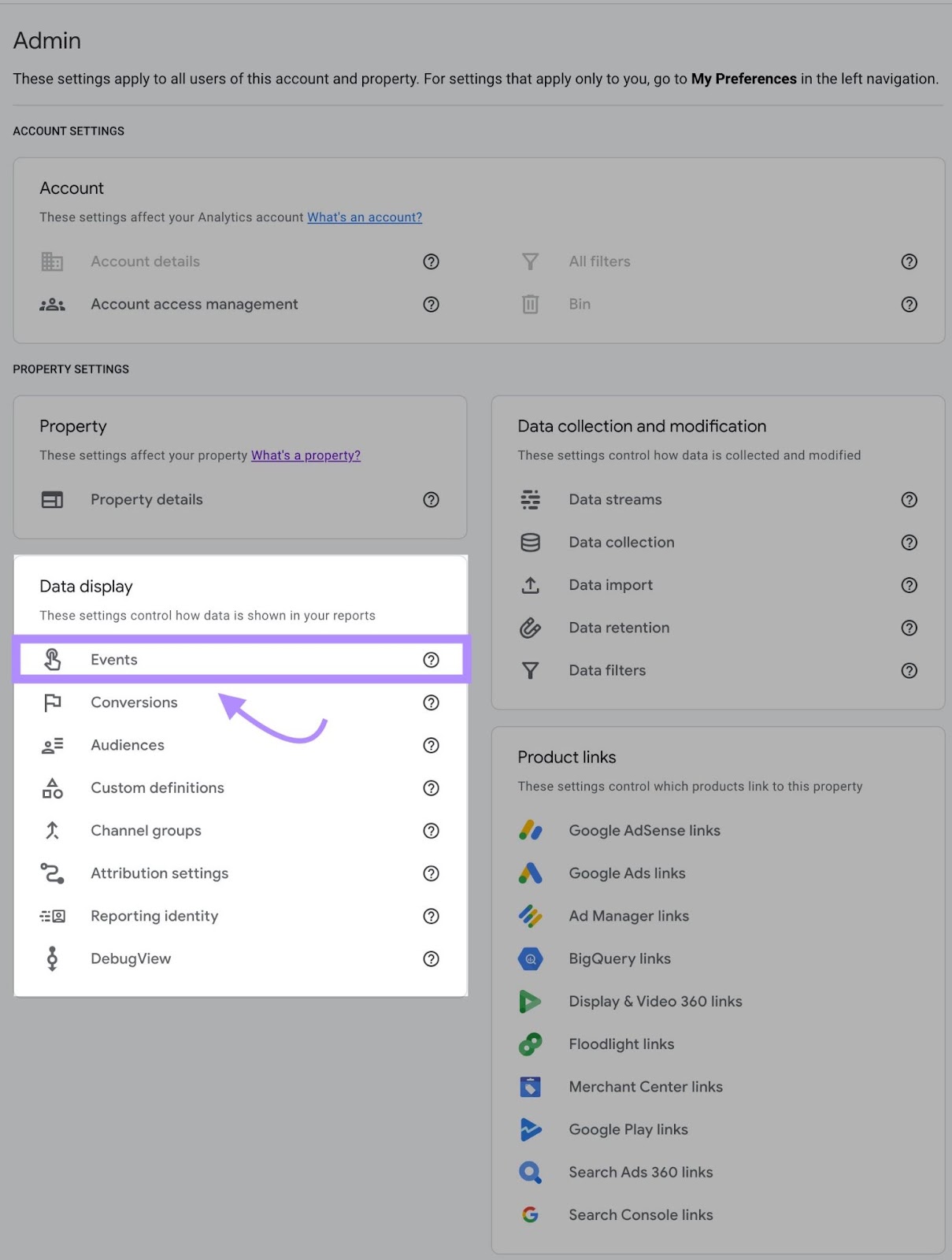Screen dimensions: 952x1260
Task: Open help for All filters
Action: (909, 261)
